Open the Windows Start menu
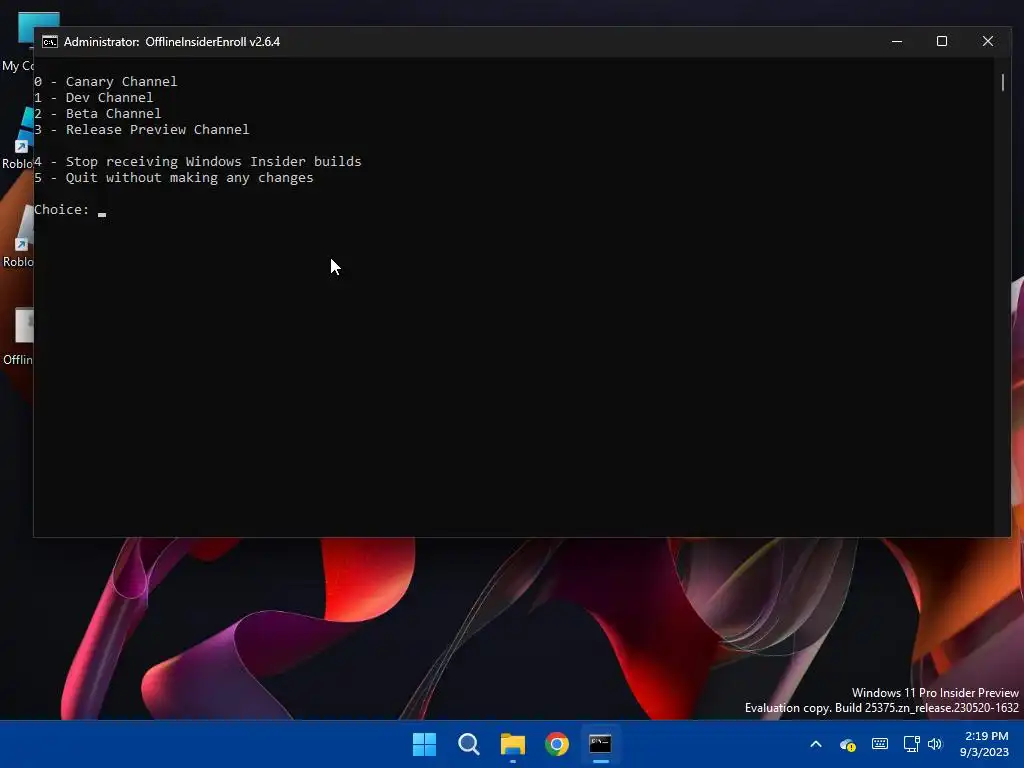Image resolution: width=1024 pixels, height=768 pixels. click(424, 744)
